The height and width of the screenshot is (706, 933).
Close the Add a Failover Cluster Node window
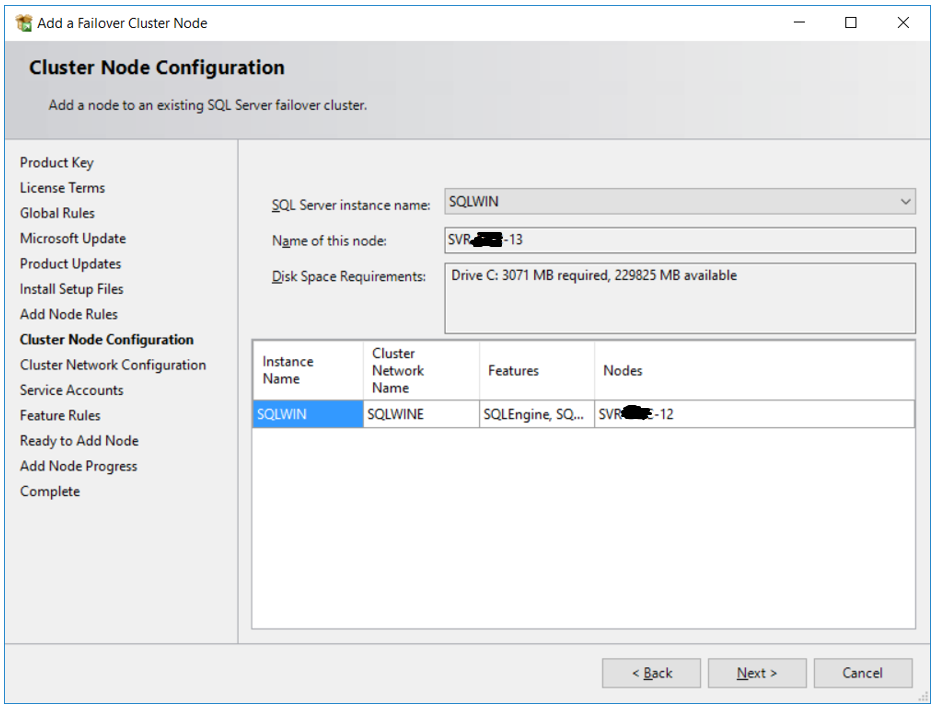(x=903, y=23)
